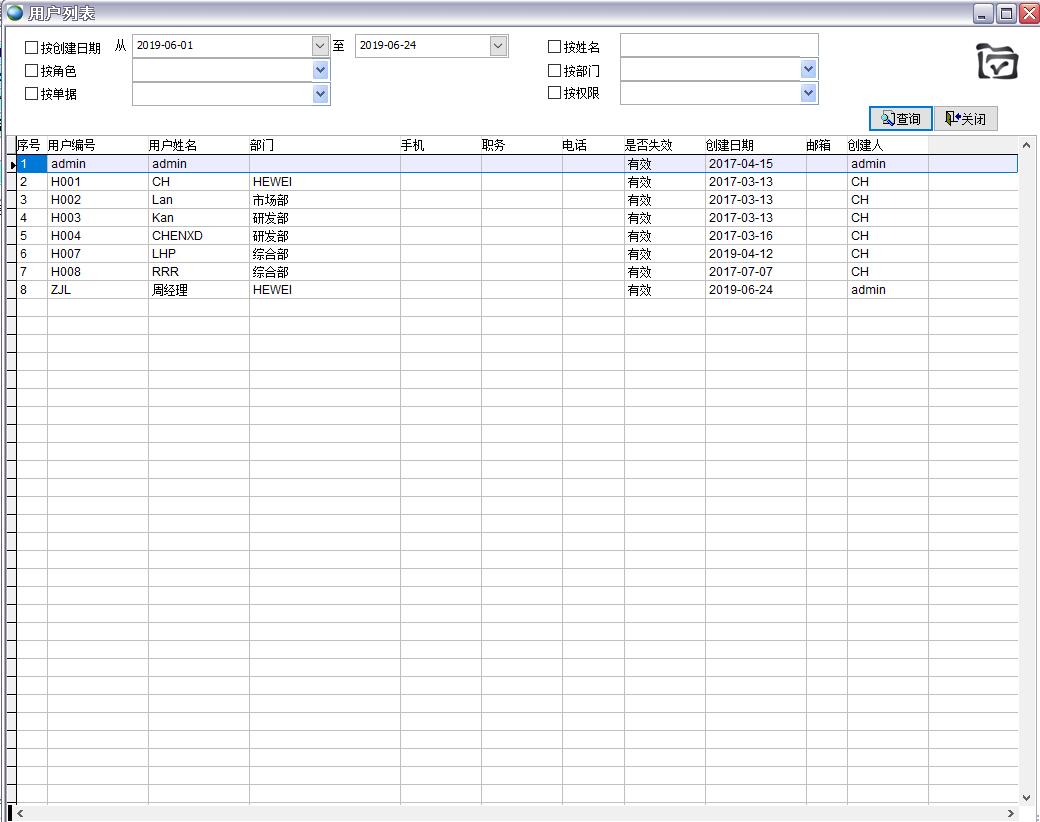The width and height of the screenshot is (1040, 822).
Task: Expand the 按权限 permission dropdown
Action: 808,93
